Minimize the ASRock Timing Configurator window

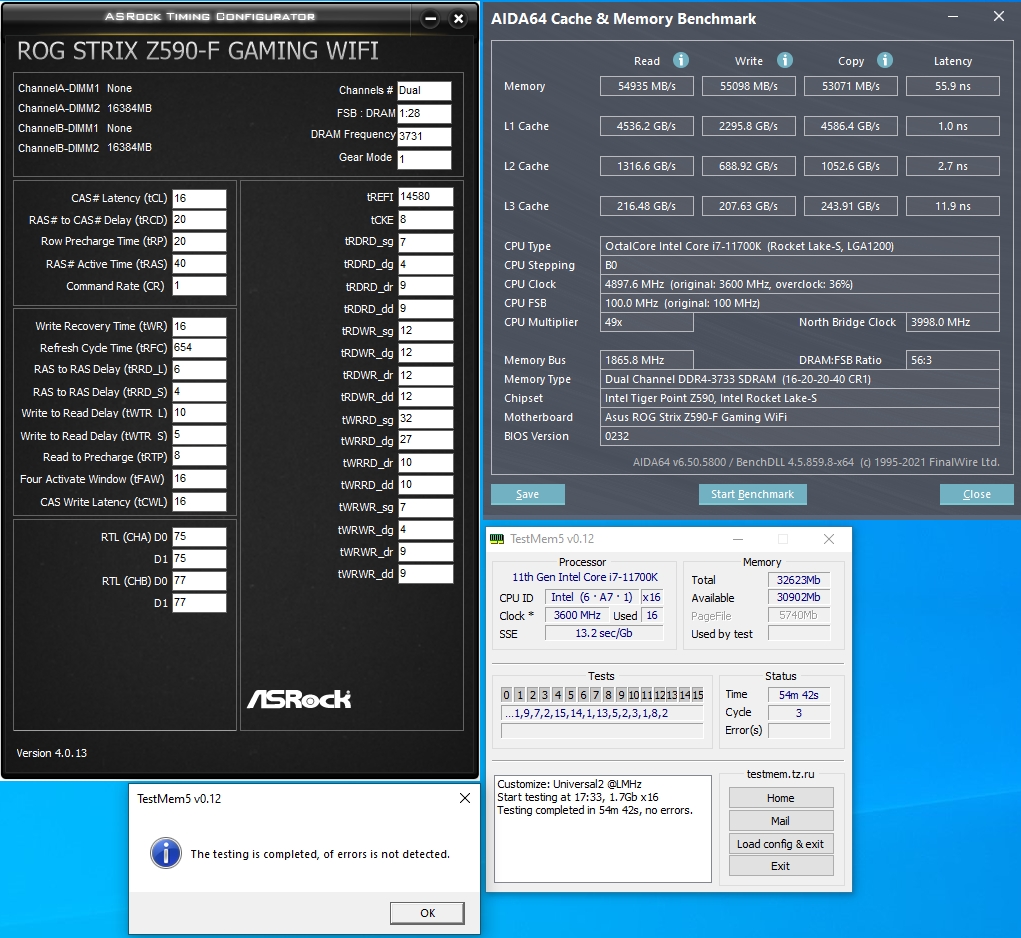[x=430, y=19]
